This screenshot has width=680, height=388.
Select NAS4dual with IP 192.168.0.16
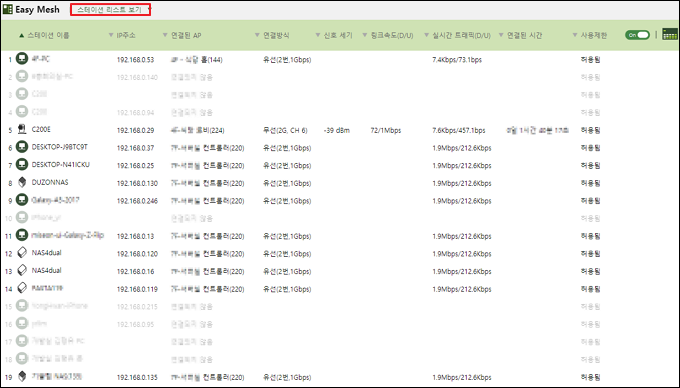pyautogui.click(x=46, y=271)
